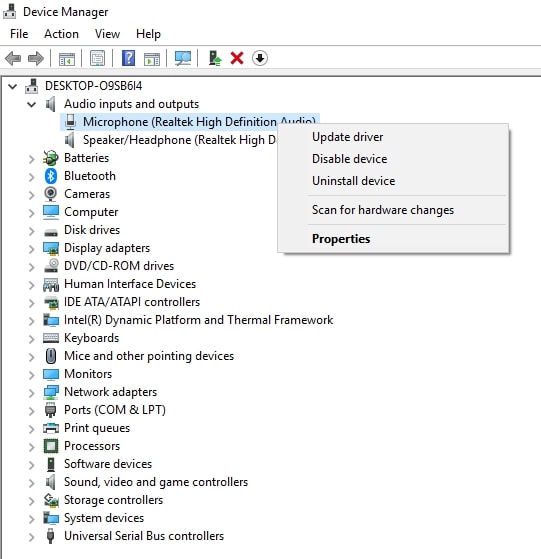Viewport: 541px width, 559px height.
Task: Open the Action menu
Action: coord(61,34)
